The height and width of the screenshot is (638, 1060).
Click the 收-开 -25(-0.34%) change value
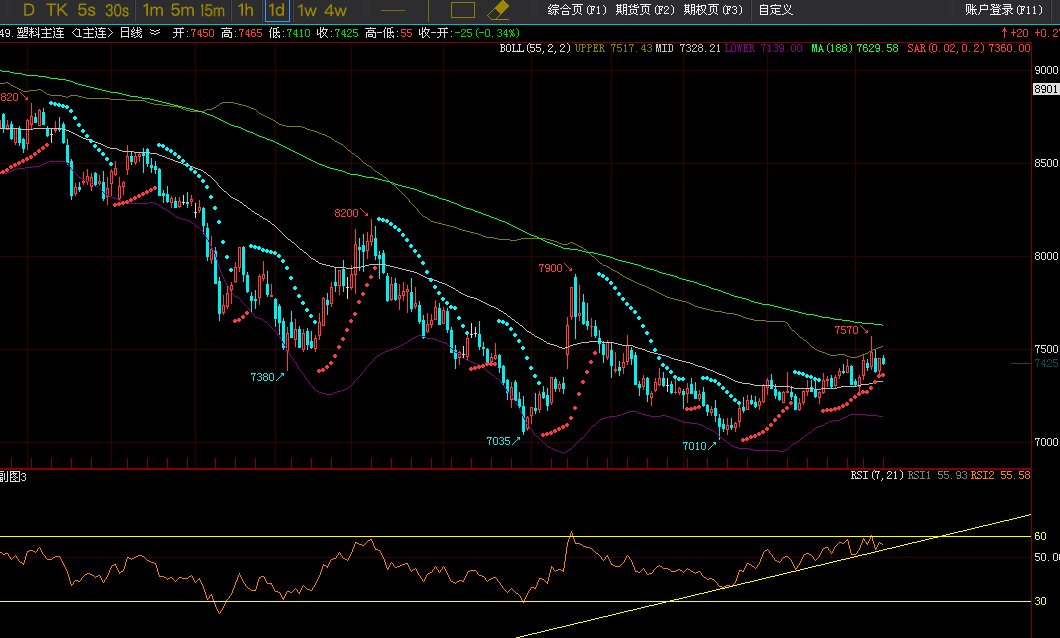pyautogui.click(x=469, y=32)
